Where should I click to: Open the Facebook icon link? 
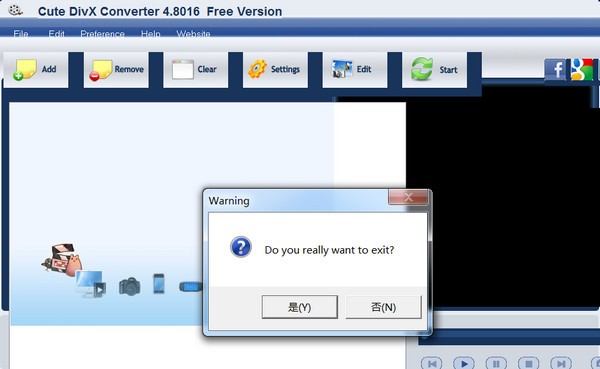pos(555,70)
